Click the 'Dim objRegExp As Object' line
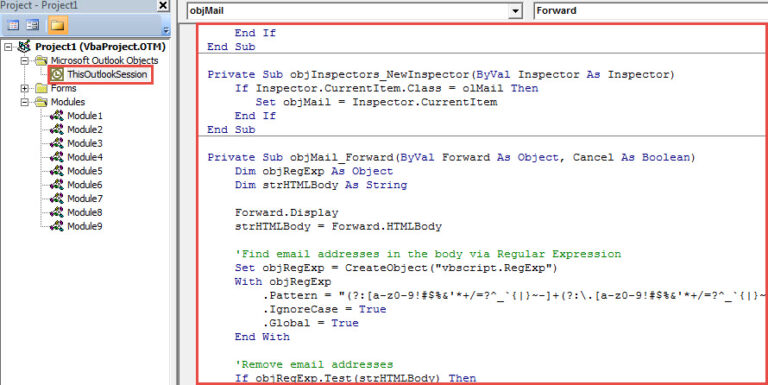 coord(313,171)
